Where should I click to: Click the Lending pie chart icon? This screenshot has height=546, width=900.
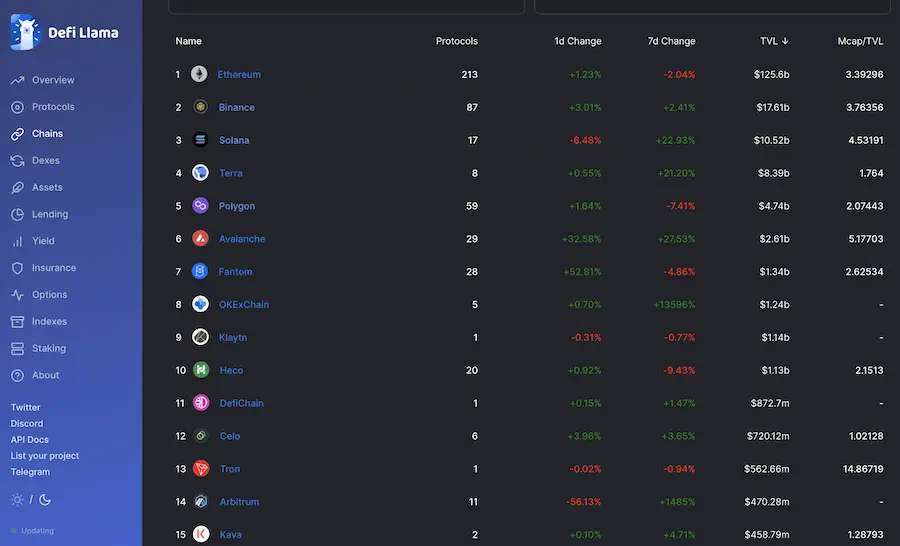[x=17, y=214]
